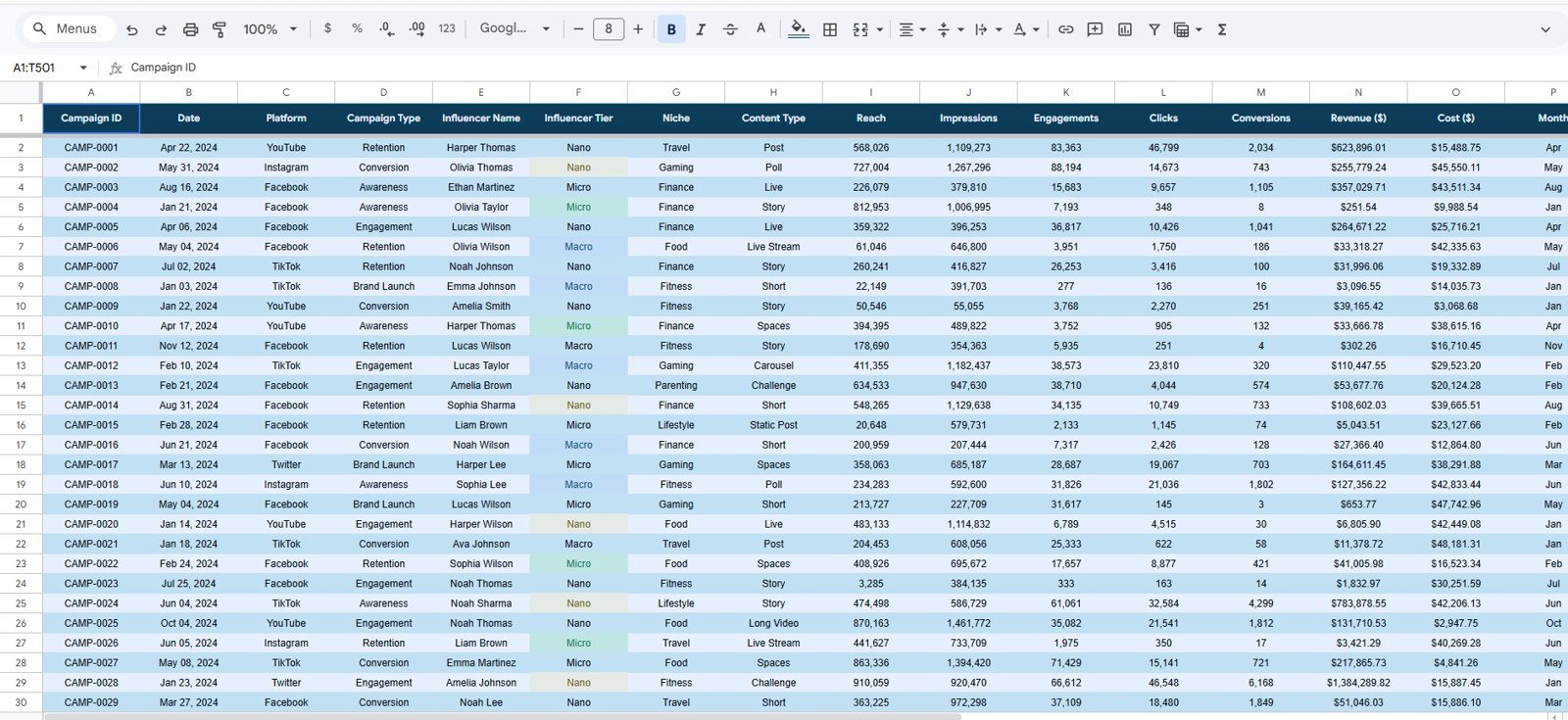Image resolution: width=1568 pixels, height=720 pixels.
Task: Format as currency with dollar icon
Action: (327, 29)
